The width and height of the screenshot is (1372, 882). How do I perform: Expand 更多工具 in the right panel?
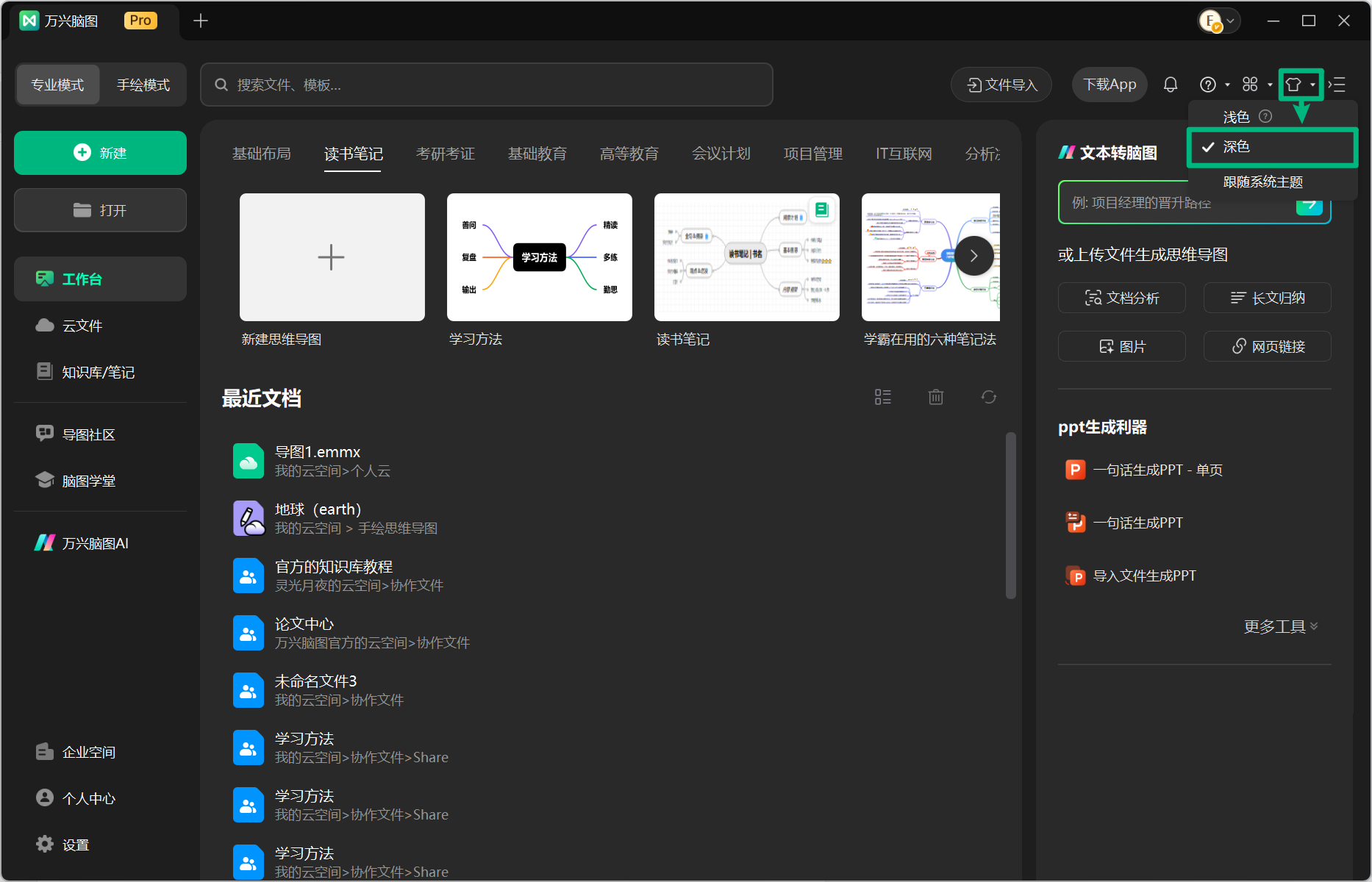[x=1281, y=626]
